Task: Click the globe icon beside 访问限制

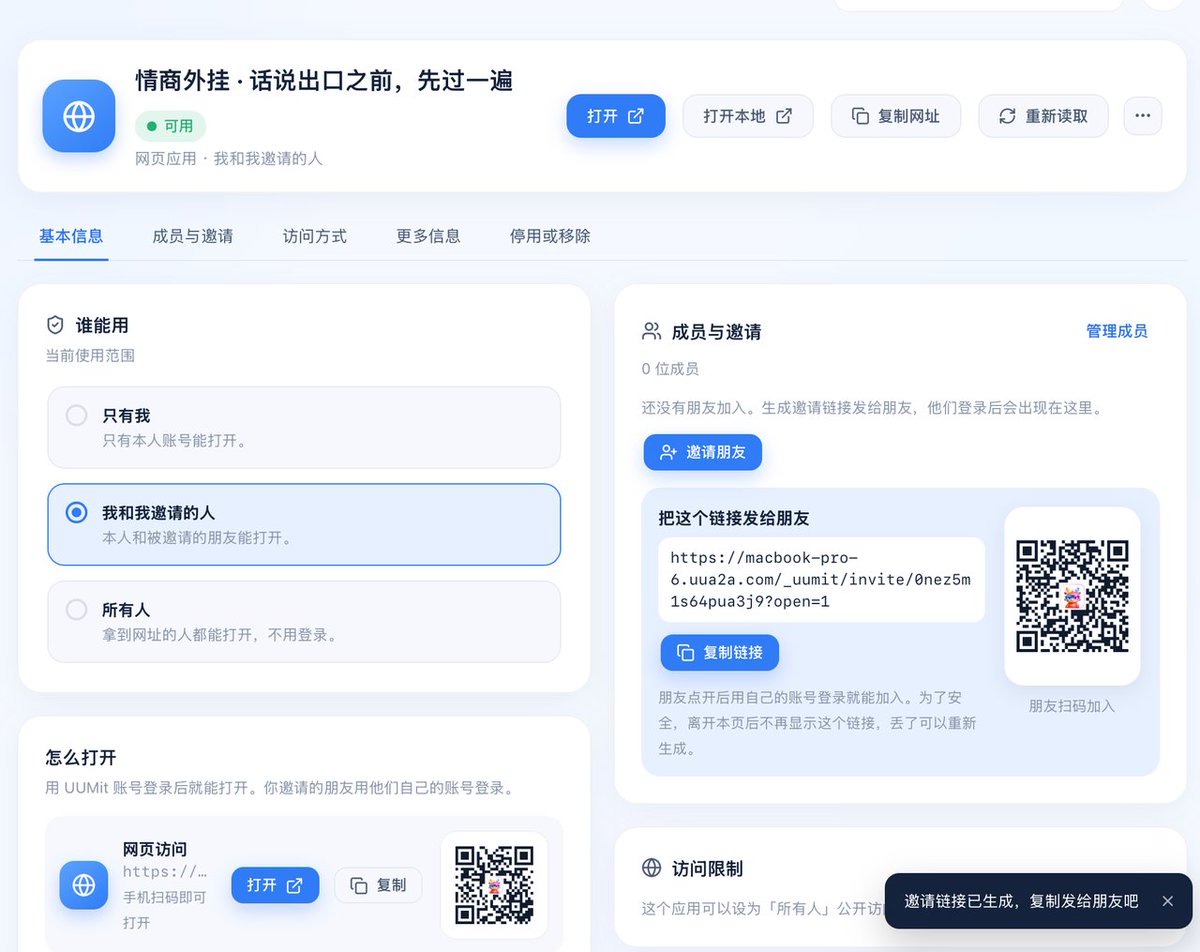Action: [652, 868]
